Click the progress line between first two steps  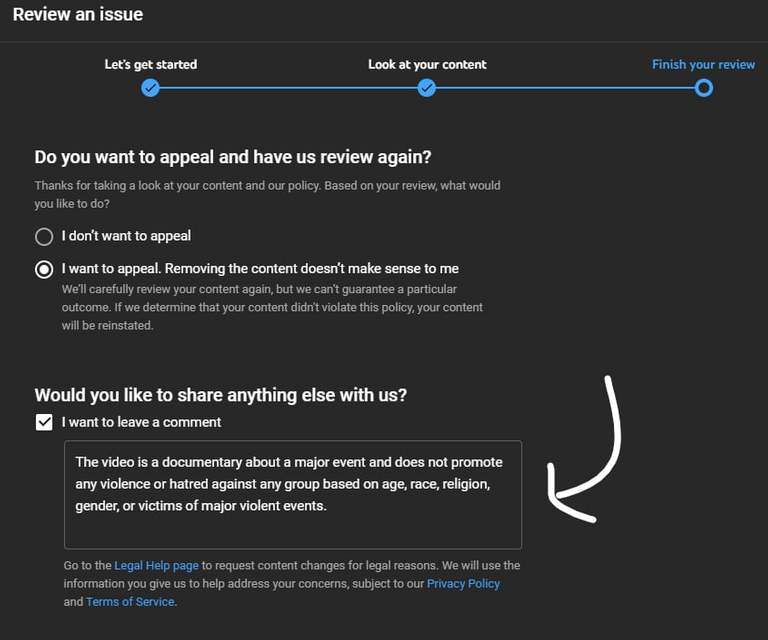[x=288, y=88]
